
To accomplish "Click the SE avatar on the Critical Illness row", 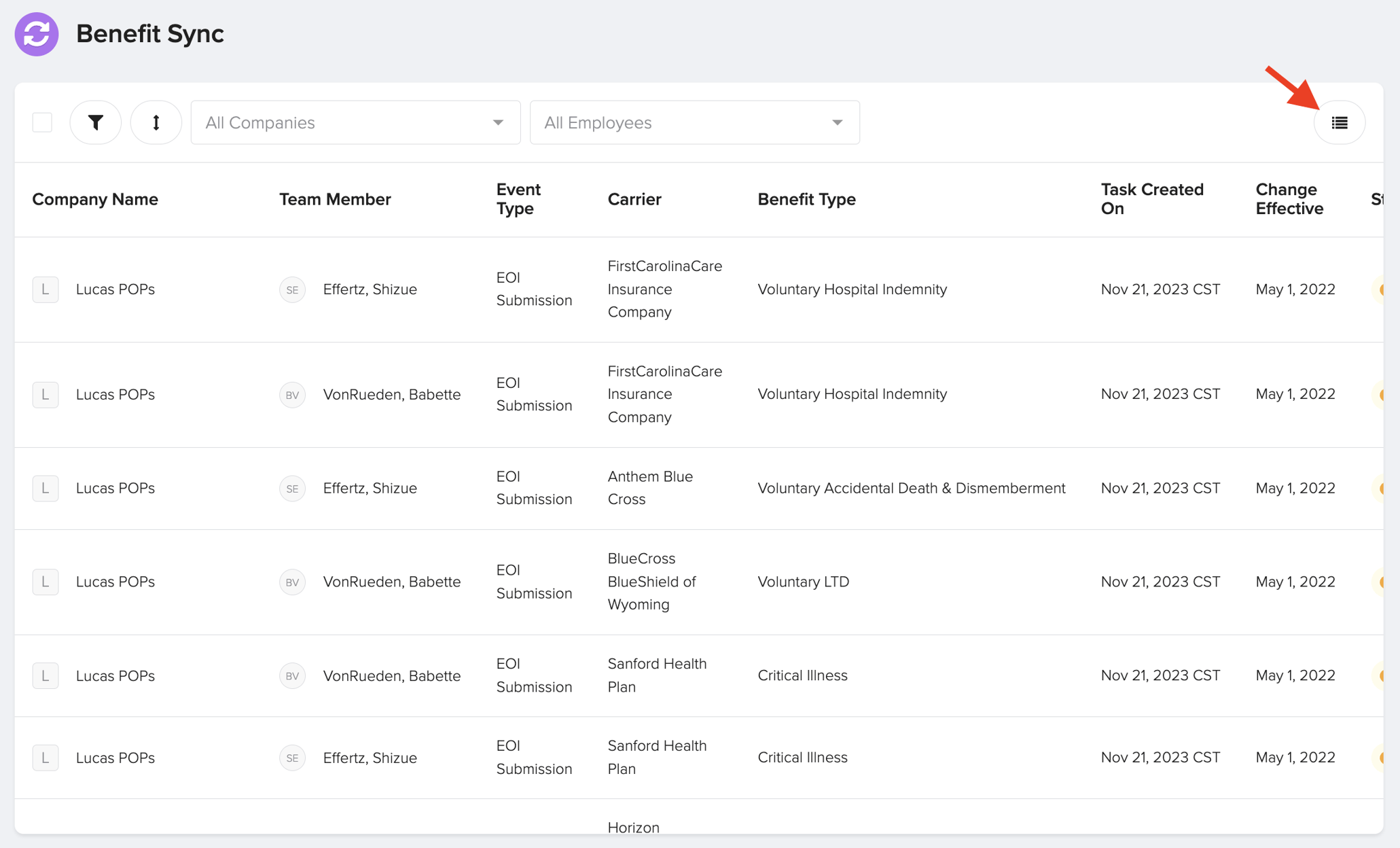I will point(292,758).
